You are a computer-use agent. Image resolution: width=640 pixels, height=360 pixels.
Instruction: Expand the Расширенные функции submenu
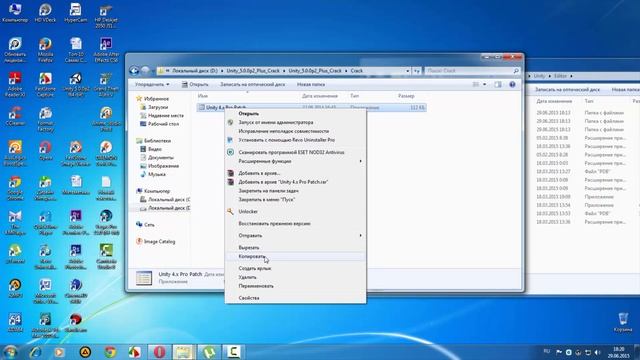295,161
